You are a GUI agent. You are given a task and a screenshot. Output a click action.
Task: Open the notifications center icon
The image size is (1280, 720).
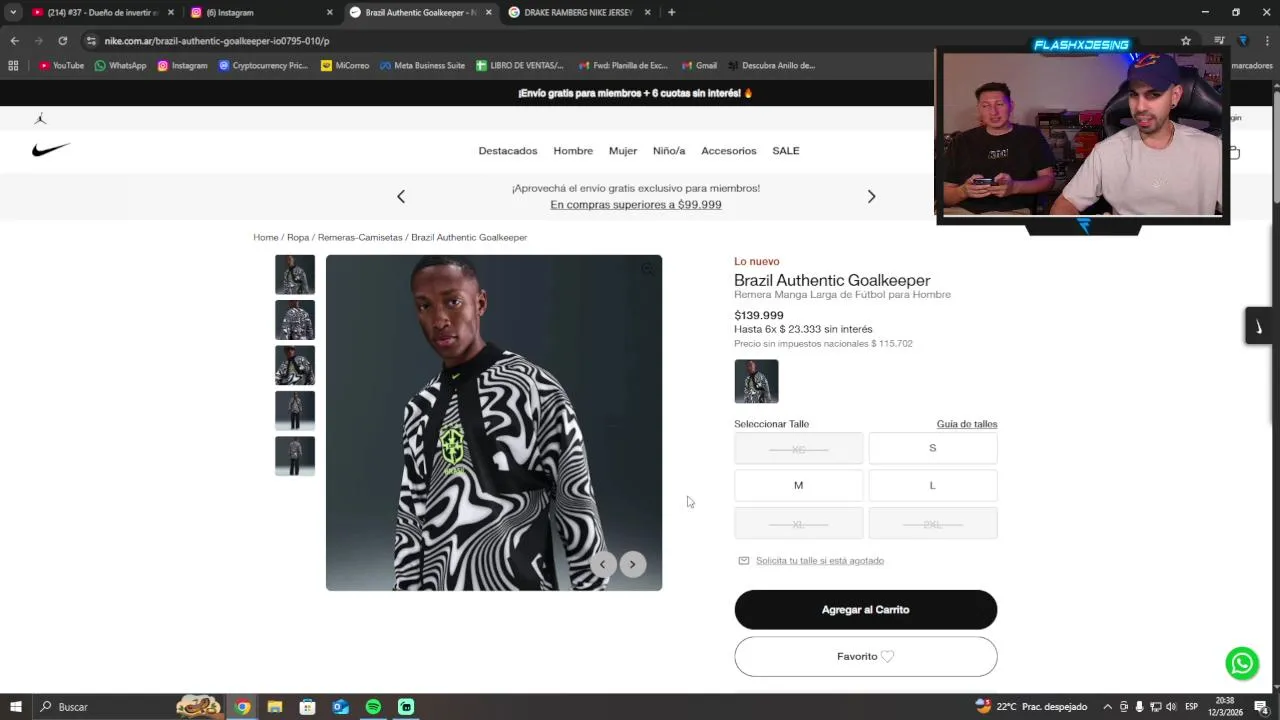click(x=1262, y=707)
